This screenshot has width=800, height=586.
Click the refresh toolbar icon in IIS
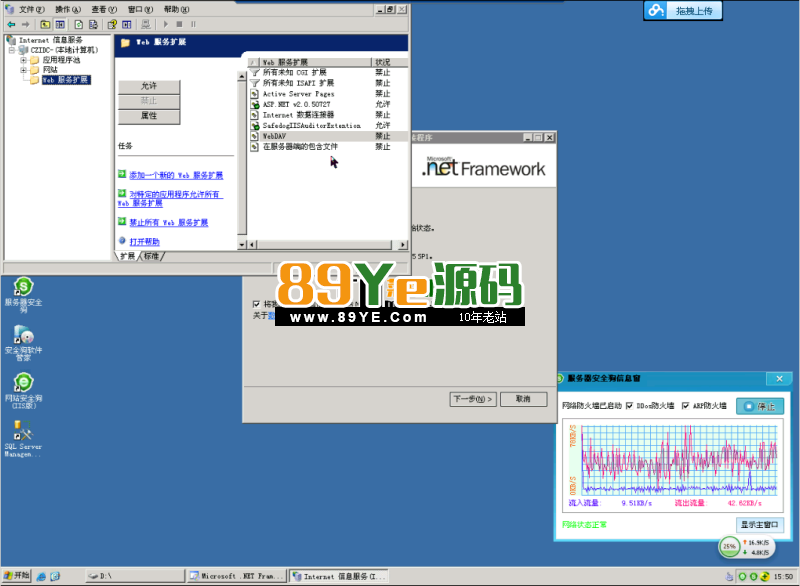[79, 24]
